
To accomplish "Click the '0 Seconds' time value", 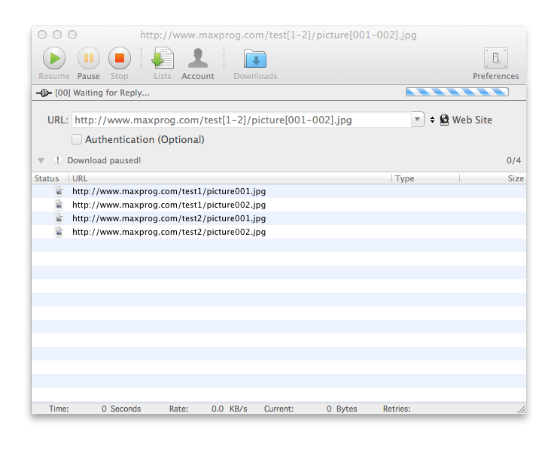I will coord(121,409).
